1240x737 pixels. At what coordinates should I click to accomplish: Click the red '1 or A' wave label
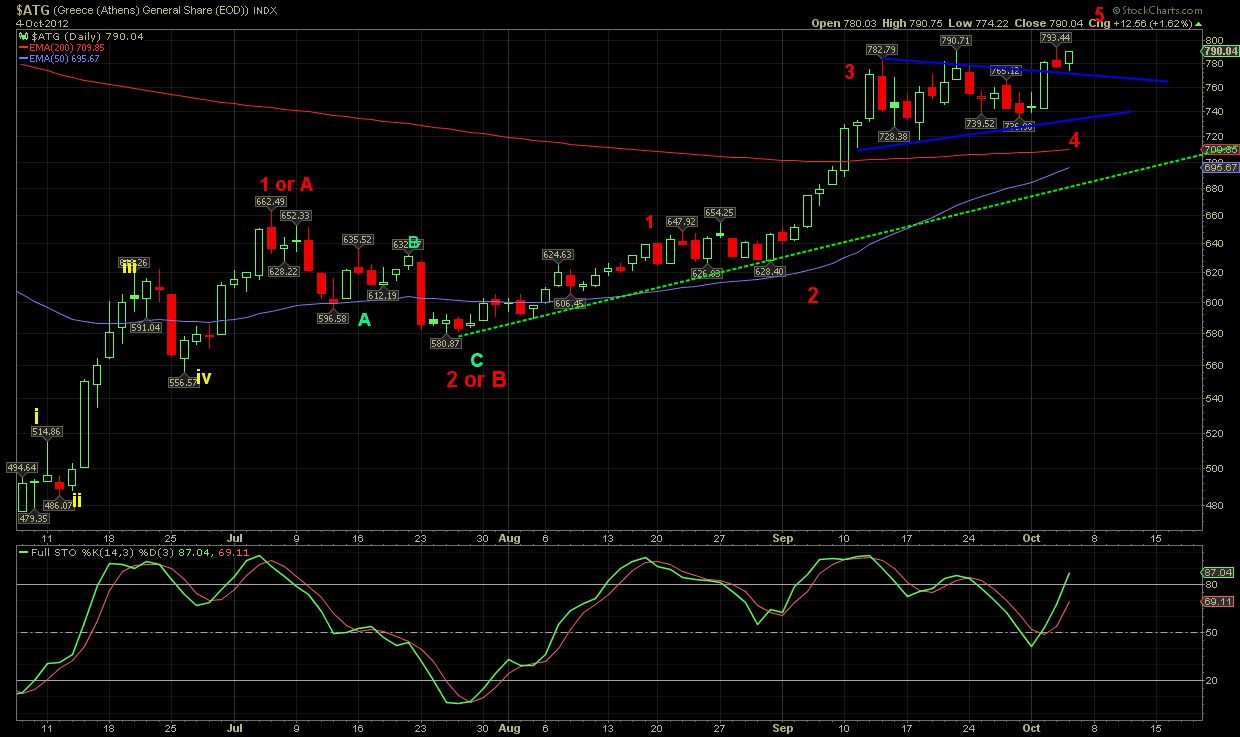pyautogui.click(x=286, y=184)
